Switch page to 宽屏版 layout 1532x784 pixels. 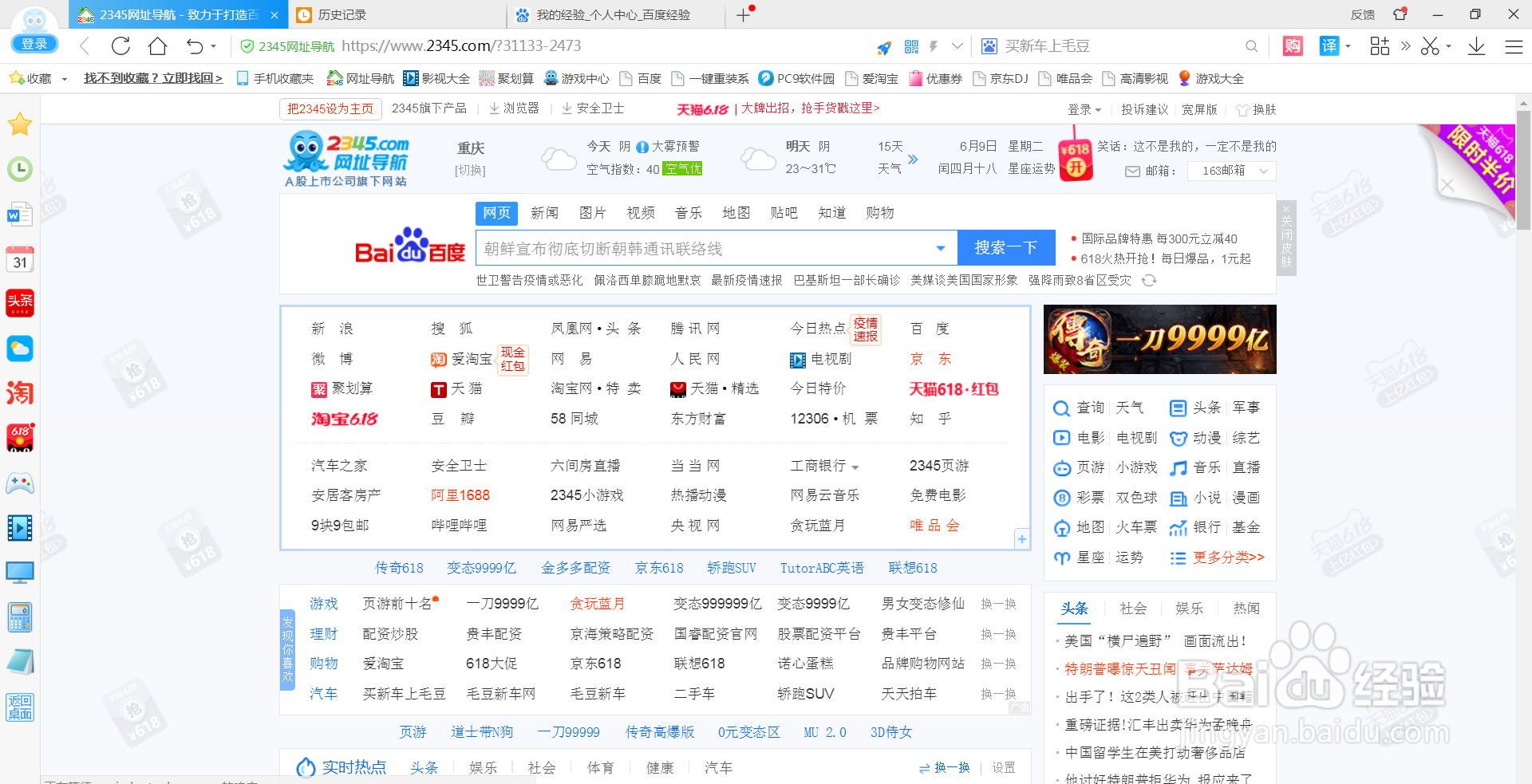pos(1199,109)
